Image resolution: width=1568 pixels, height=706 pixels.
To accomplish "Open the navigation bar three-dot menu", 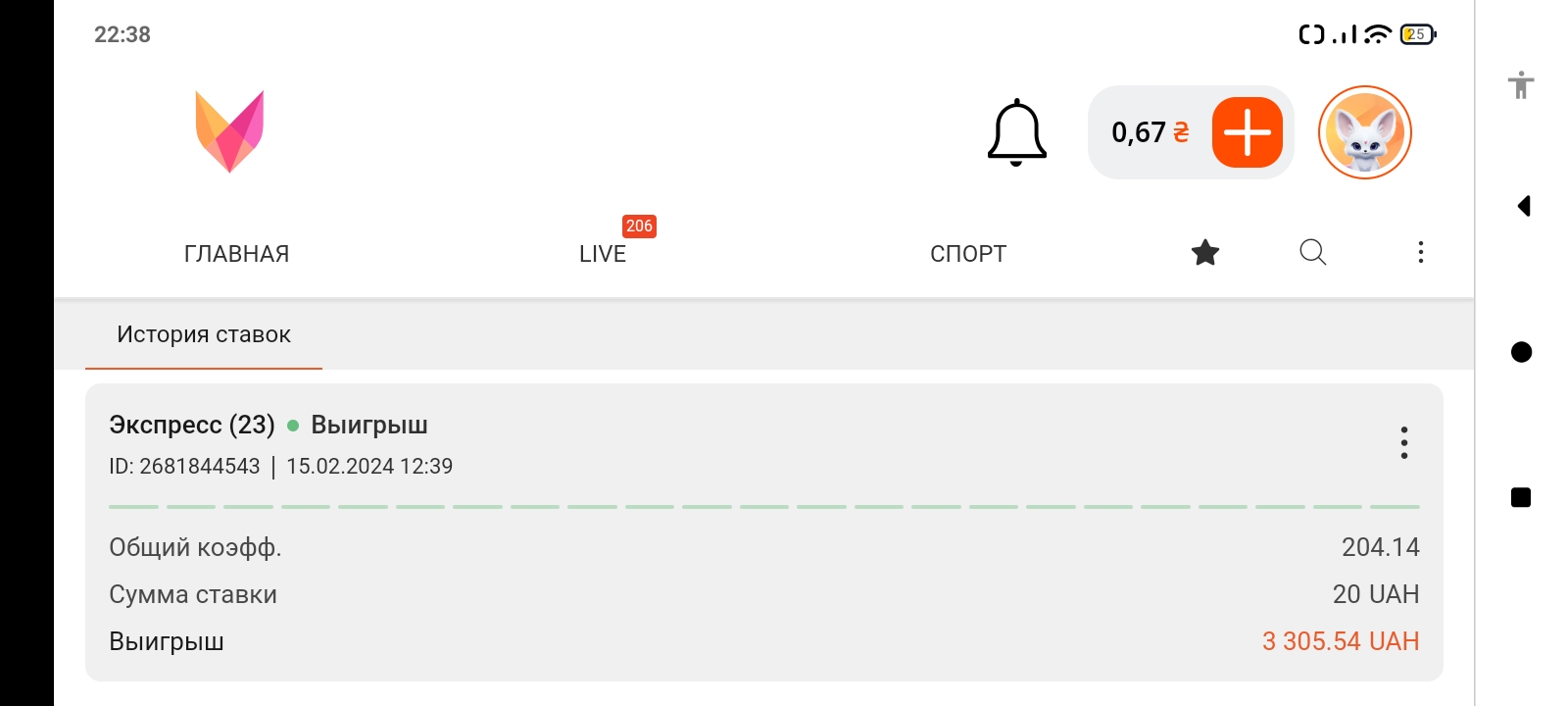I will tap(1420, 253).
